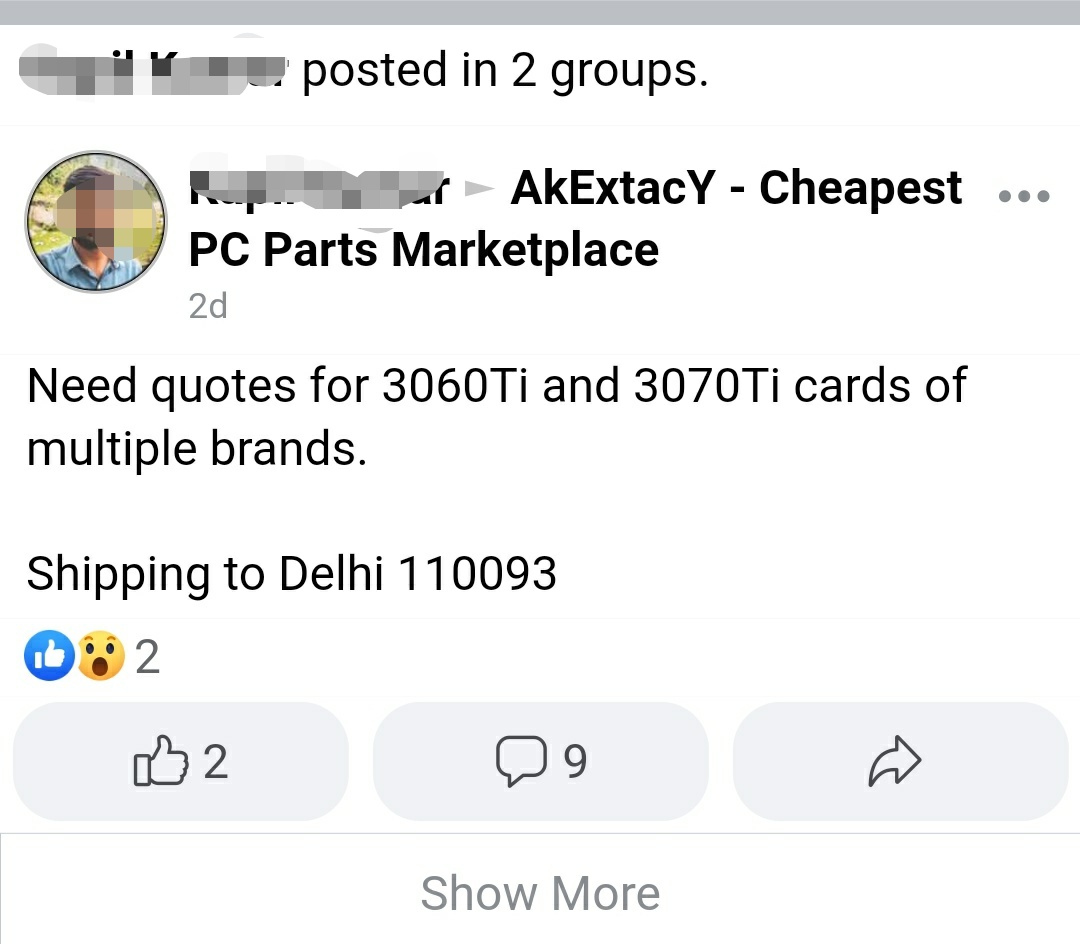Open AkExtacY - Cheapest group link
The width and height of the screenshot is (1080, 944).
[736, 188]
